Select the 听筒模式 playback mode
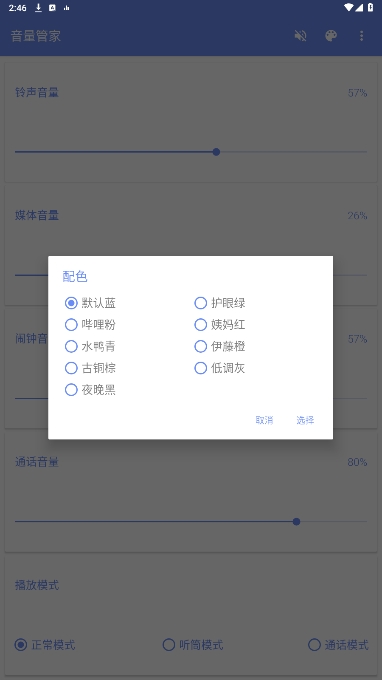 [193, 645]
